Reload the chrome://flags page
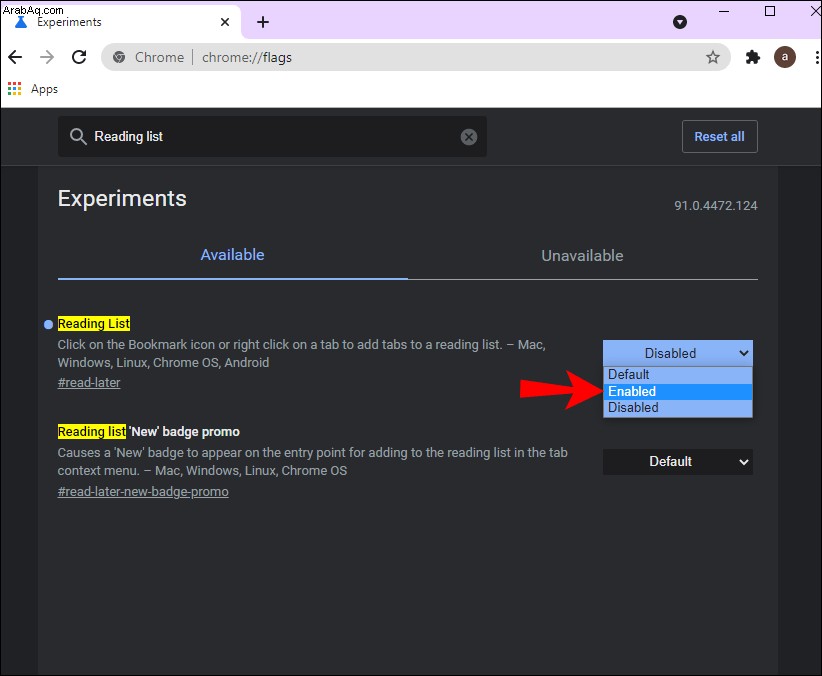Screen dimensions: 822x676 [x=79, y=57]
